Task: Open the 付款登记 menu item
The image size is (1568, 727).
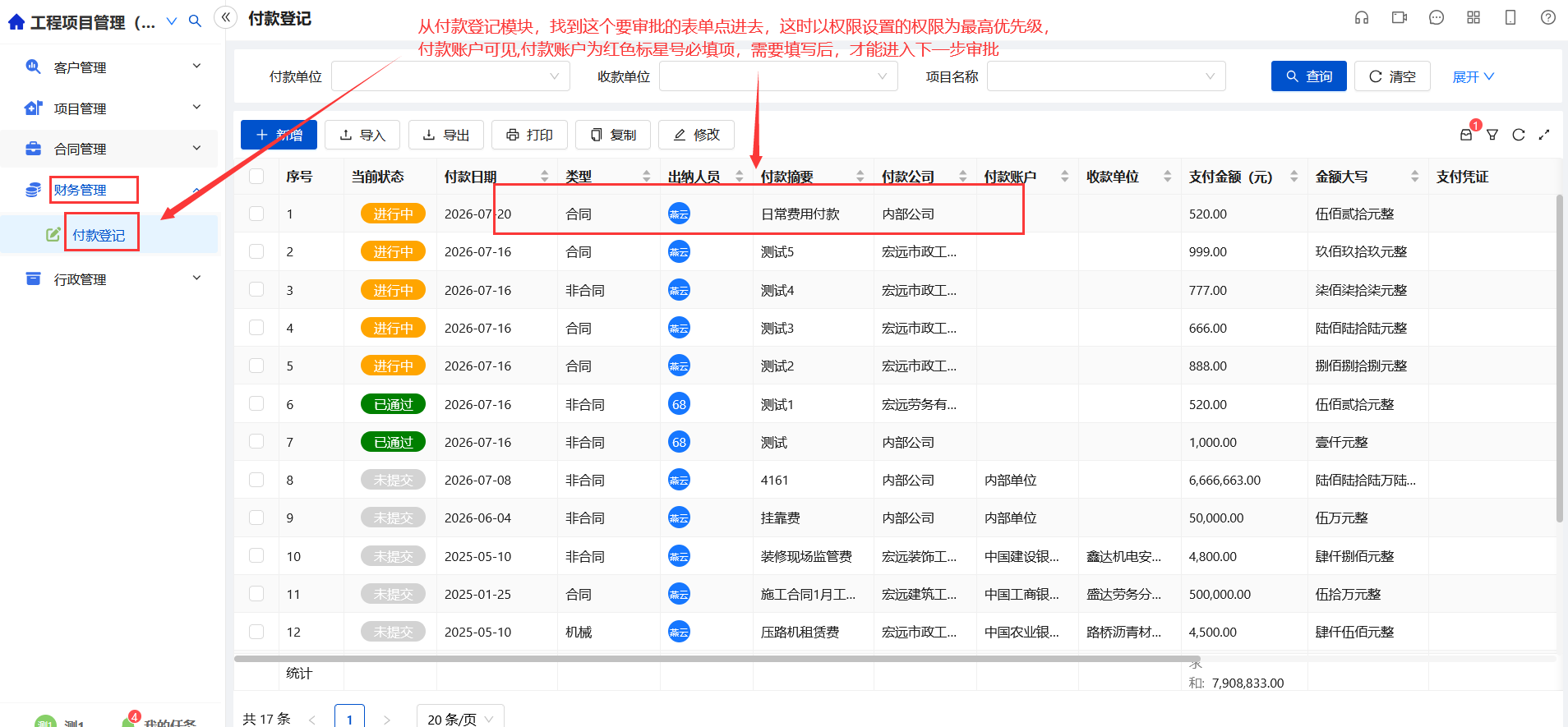Action: coord(99,235)
